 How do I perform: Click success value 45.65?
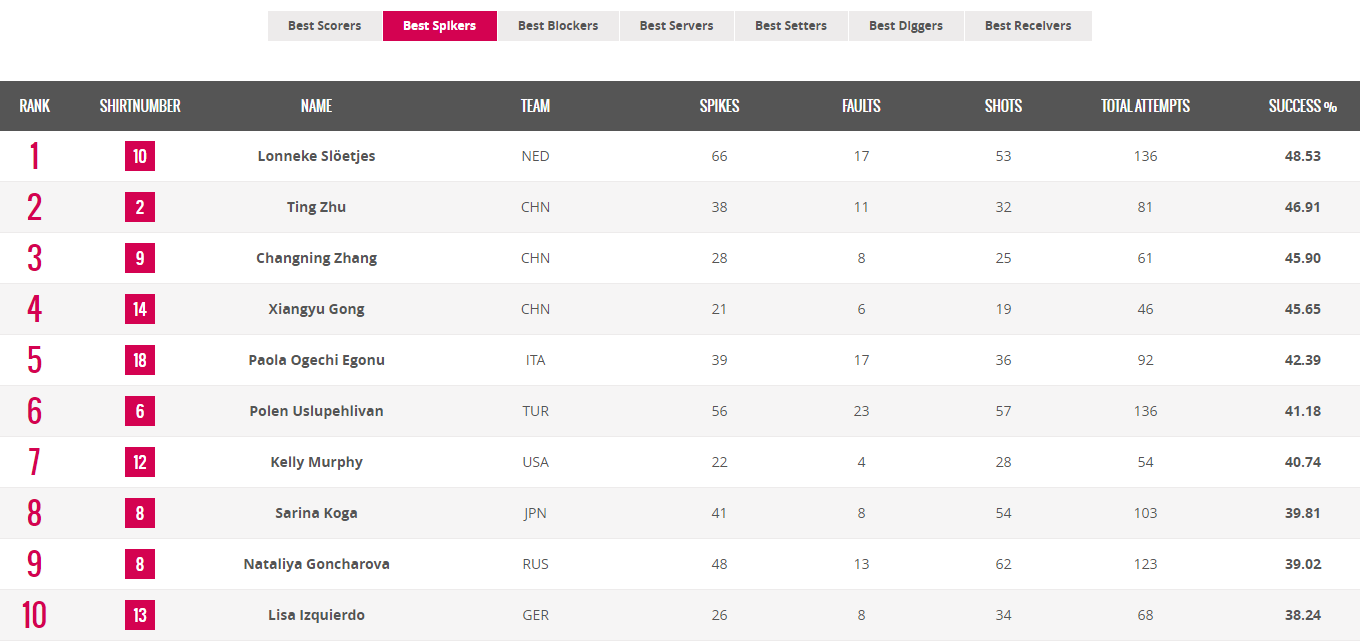point(1302,309)
